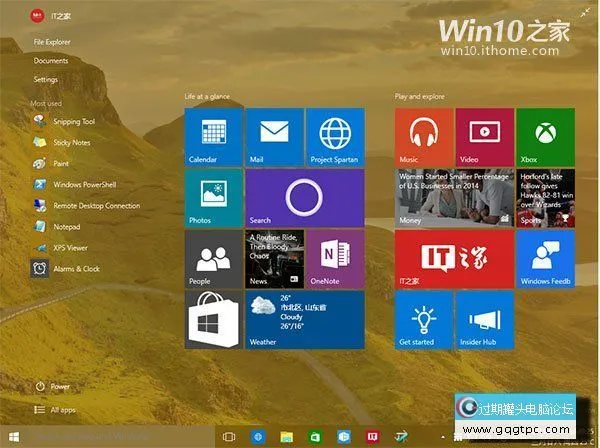Open the Power options menu

[x=59, y=386]
